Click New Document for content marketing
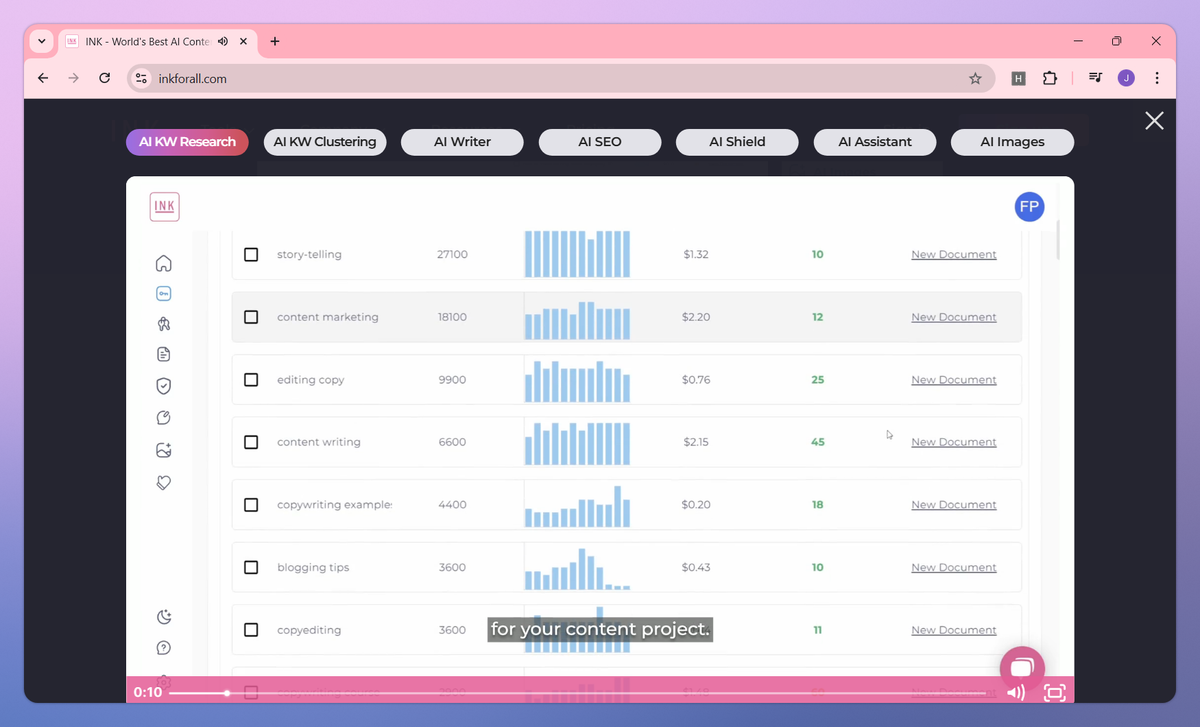This screenshot has height=727, width=1200. point(953,317)
